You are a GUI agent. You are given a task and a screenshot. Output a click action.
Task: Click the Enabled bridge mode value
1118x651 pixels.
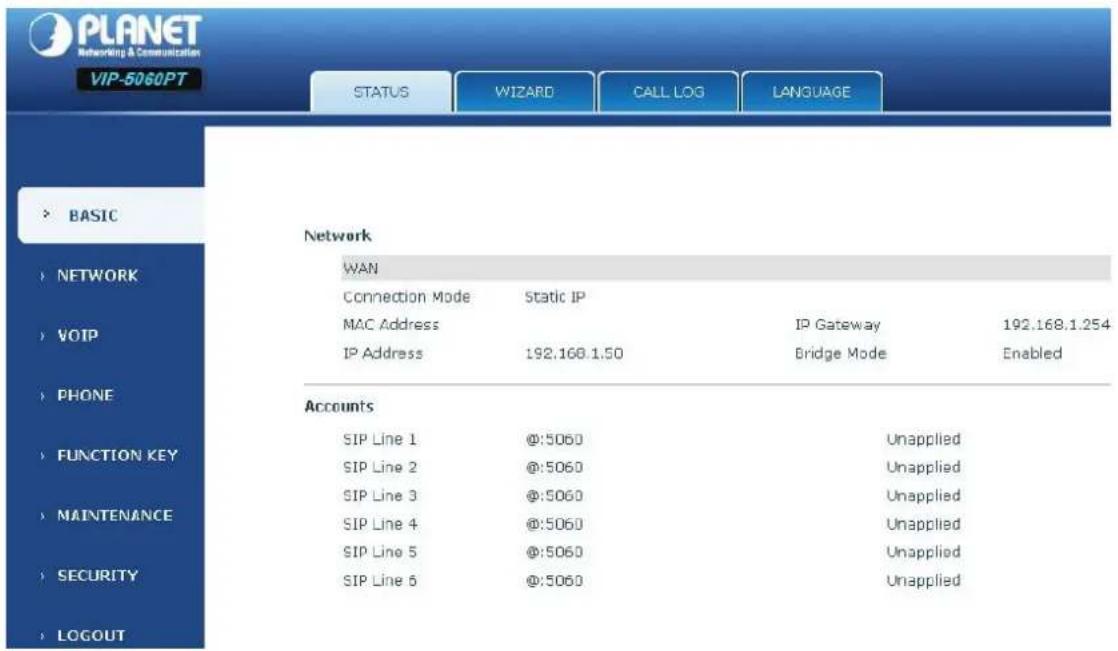tap(1032, 353)
